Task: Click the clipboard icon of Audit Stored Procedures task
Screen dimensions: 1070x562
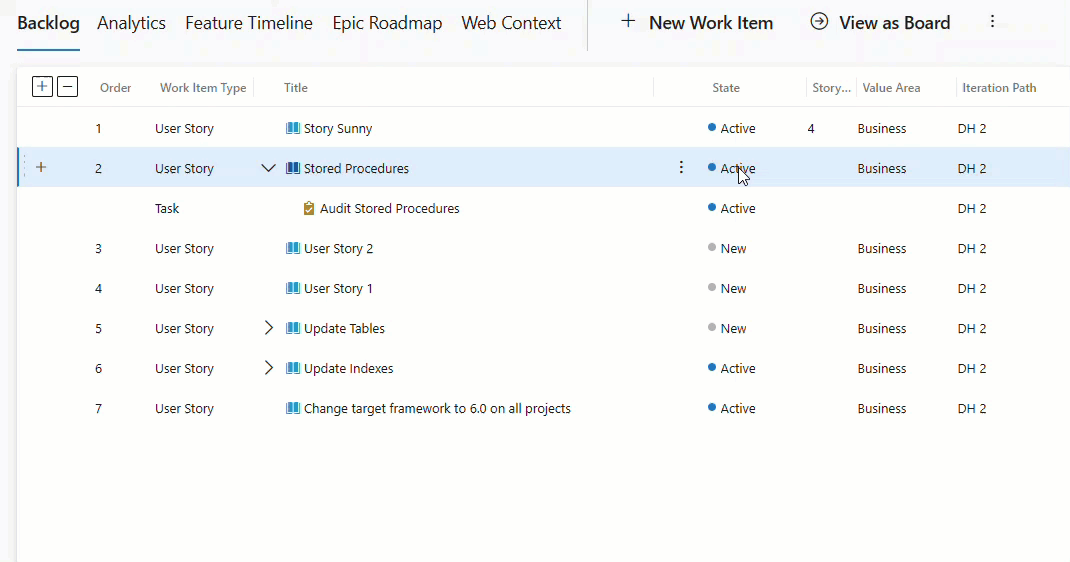Action: click(308, 208)
